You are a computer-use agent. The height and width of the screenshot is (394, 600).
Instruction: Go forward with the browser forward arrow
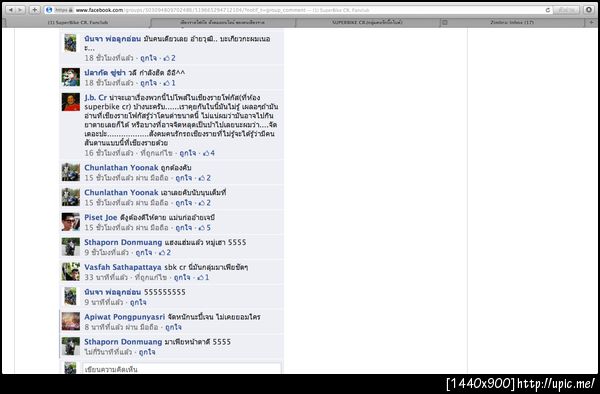[x=20, y=10]
